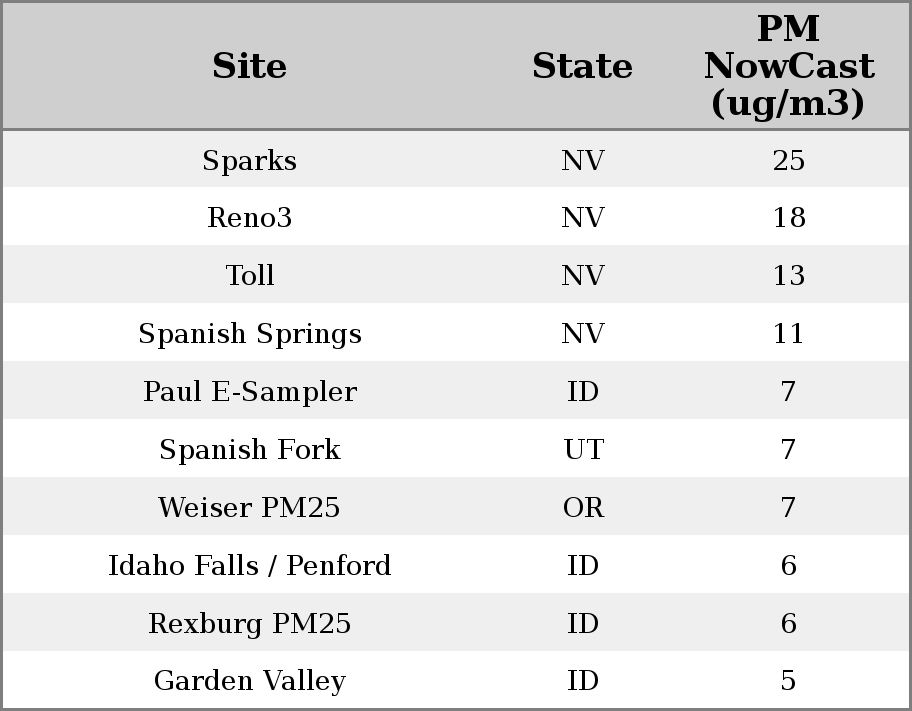Select the Spanish Springs row
The width and height of the screenshot is (912, 711).
[249, 334]
